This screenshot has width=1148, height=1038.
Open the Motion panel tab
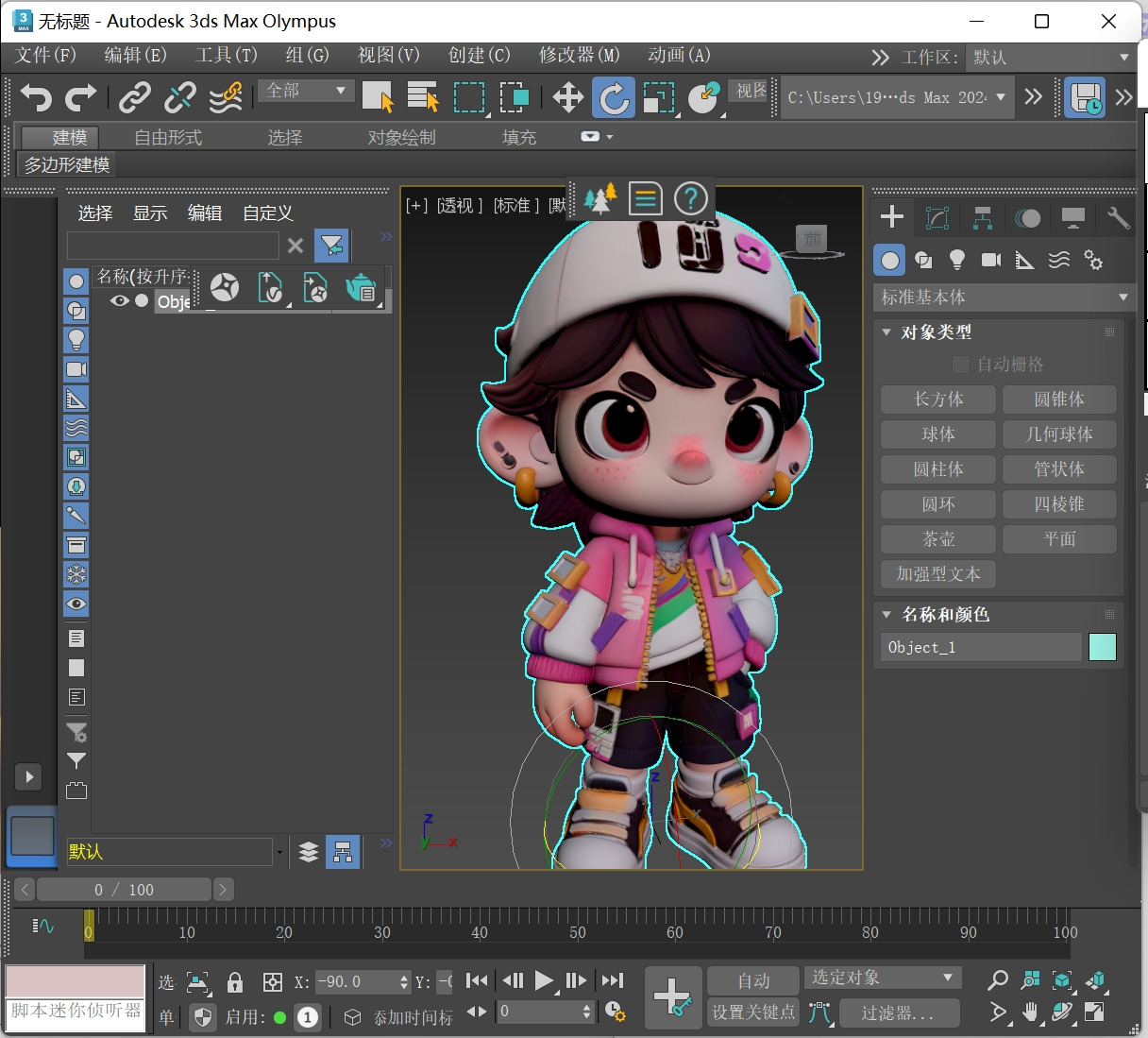1027,218
